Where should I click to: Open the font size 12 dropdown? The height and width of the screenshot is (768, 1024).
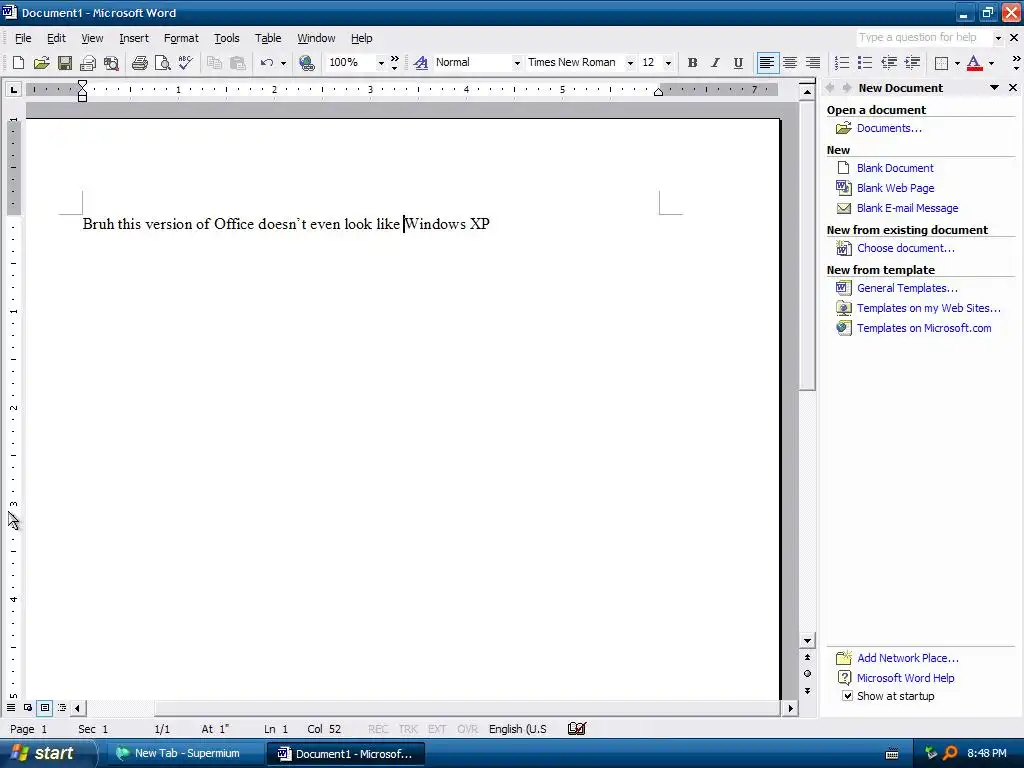tap(668, 63)
